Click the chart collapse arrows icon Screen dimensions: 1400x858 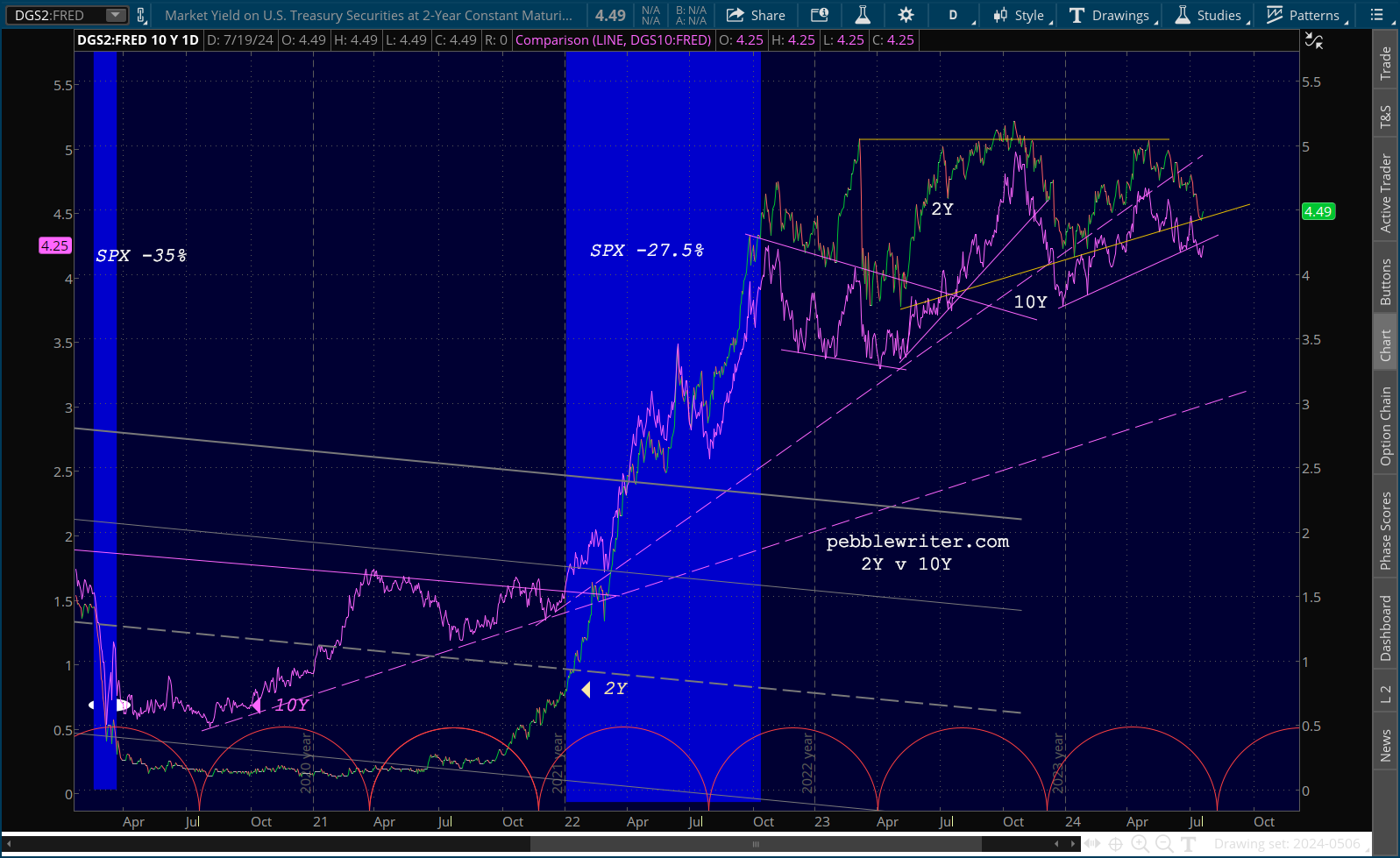(x=1314, y=40)
